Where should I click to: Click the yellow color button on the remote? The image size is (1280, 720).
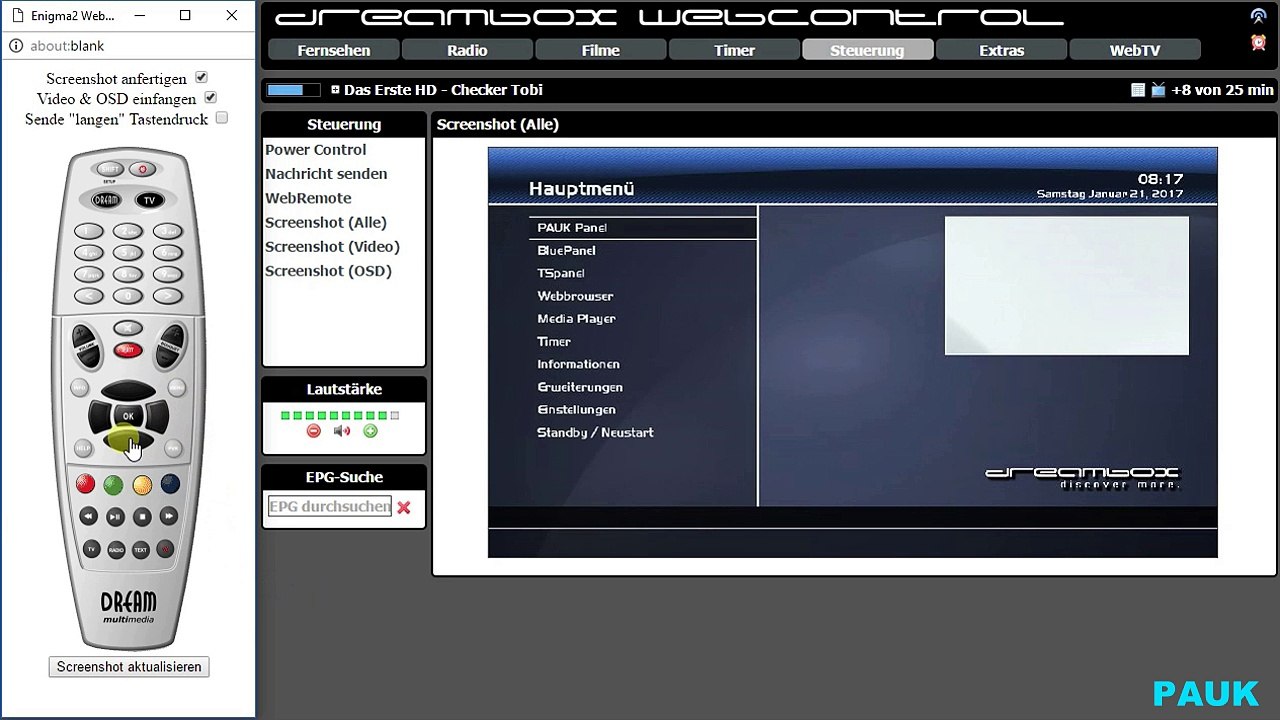pos(142,485)
